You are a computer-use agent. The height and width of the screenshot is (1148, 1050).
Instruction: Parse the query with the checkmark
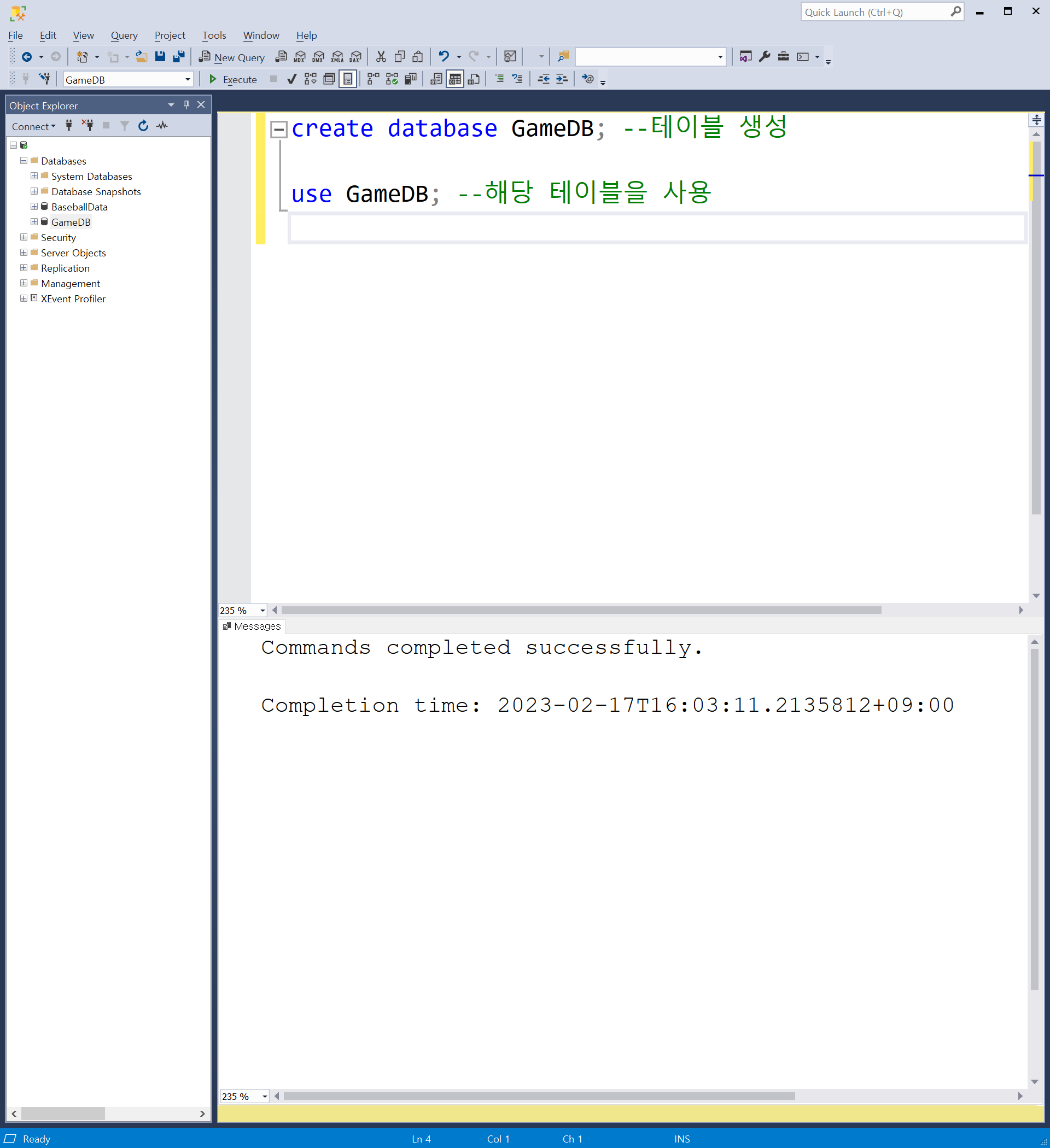coord(291,79)
